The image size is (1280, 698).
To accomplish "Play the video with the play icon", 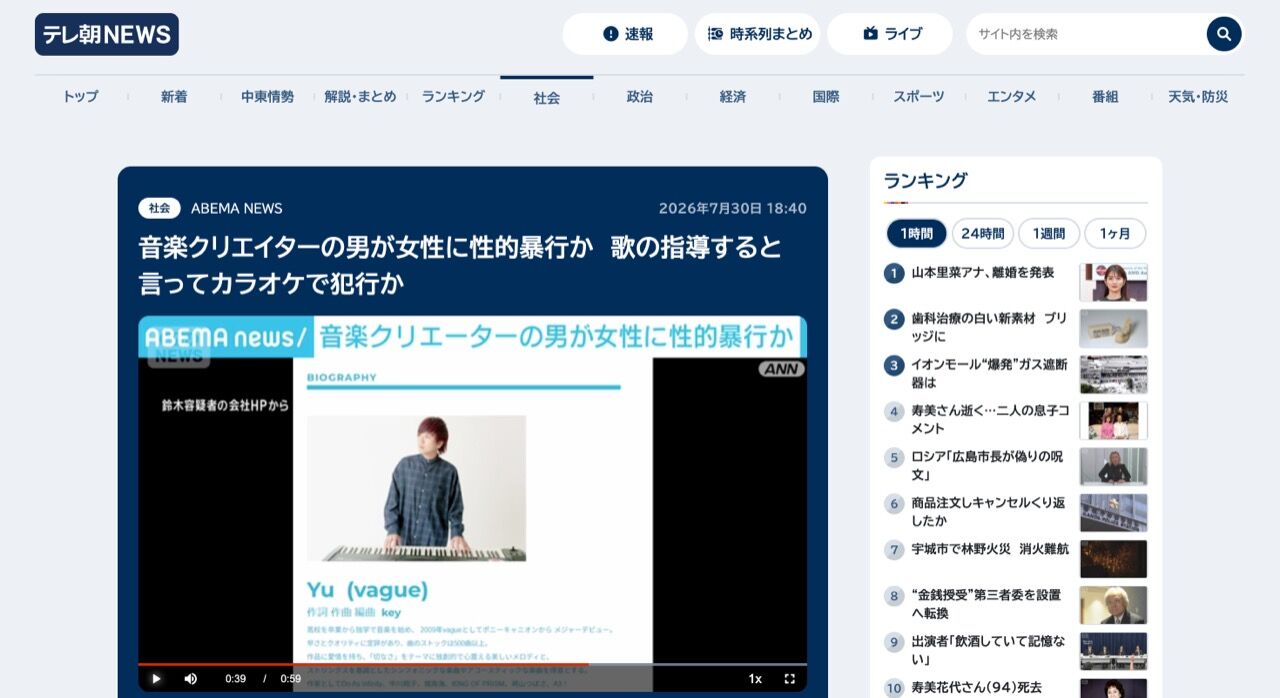I will tap(156, 679).
